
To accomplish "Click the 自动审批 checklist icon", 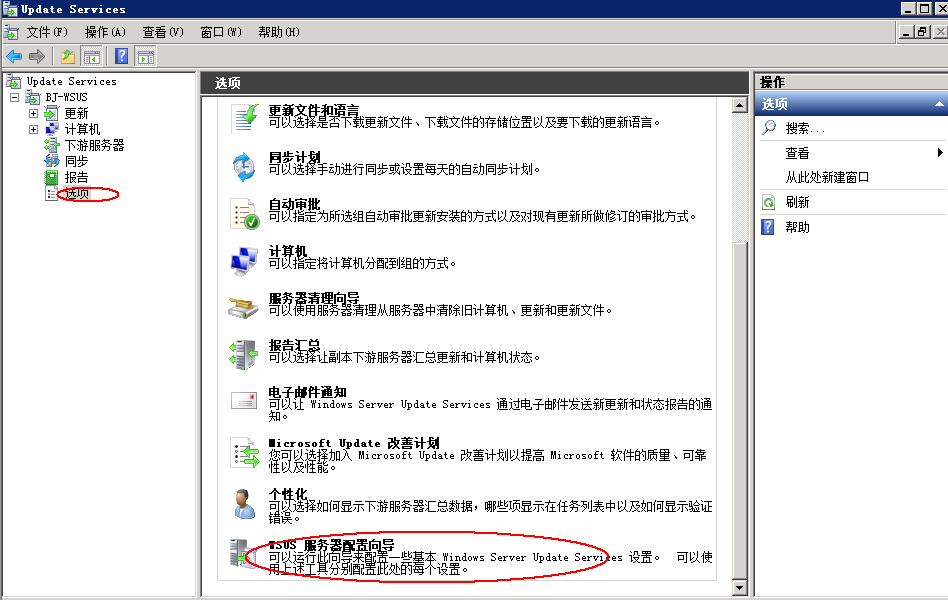I will coord(244,214).
